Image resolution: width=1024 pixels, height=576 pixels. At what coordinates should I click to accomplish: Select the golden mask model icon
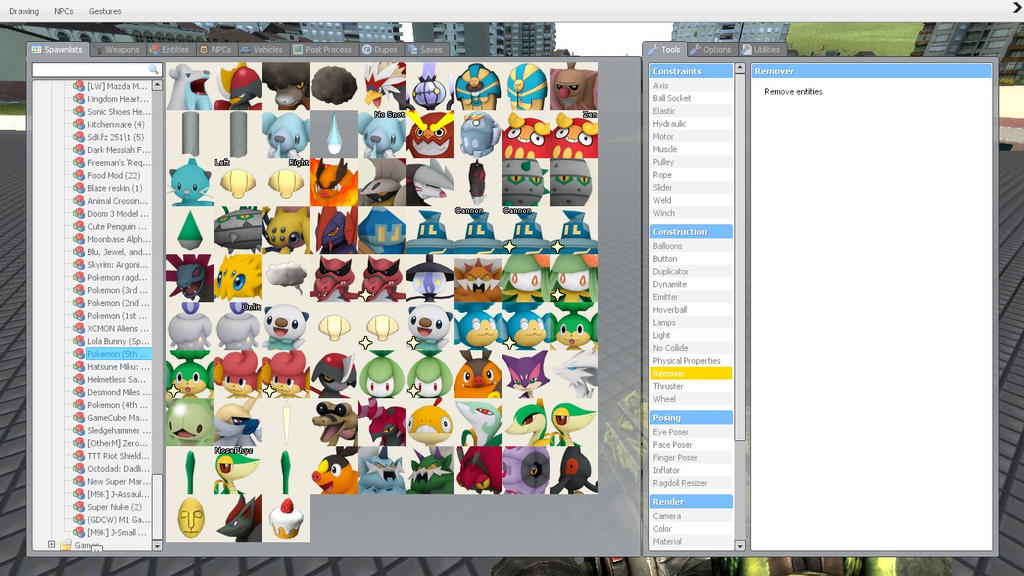tap(191, 519)
